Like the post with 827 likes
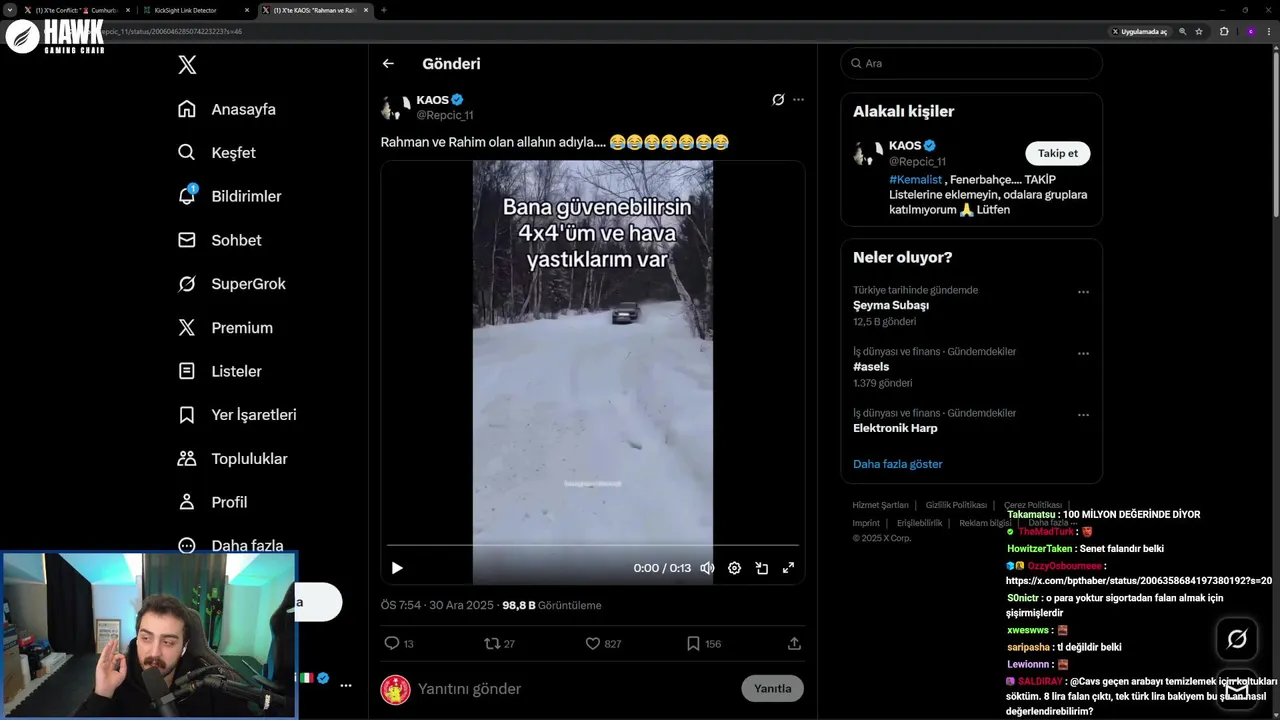1280x720 pixels. pos(603,644)
